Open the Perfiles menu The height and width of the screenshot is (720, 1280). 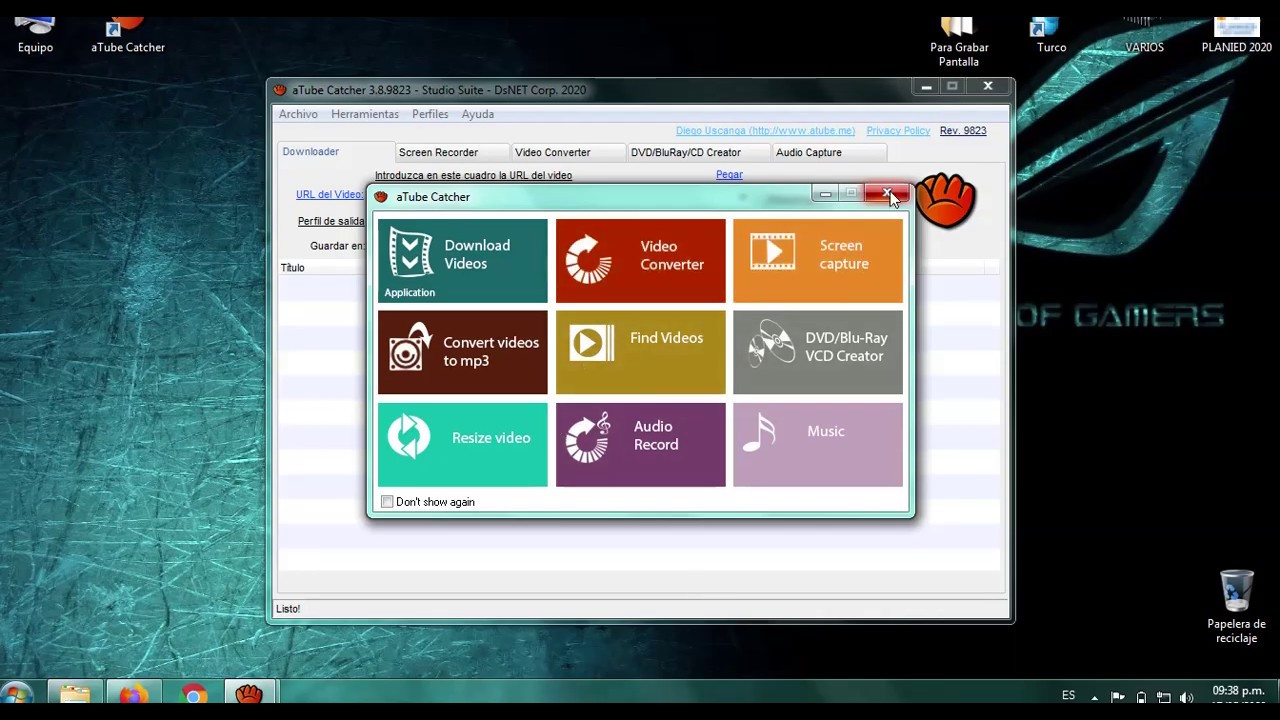tap(430, 114)
